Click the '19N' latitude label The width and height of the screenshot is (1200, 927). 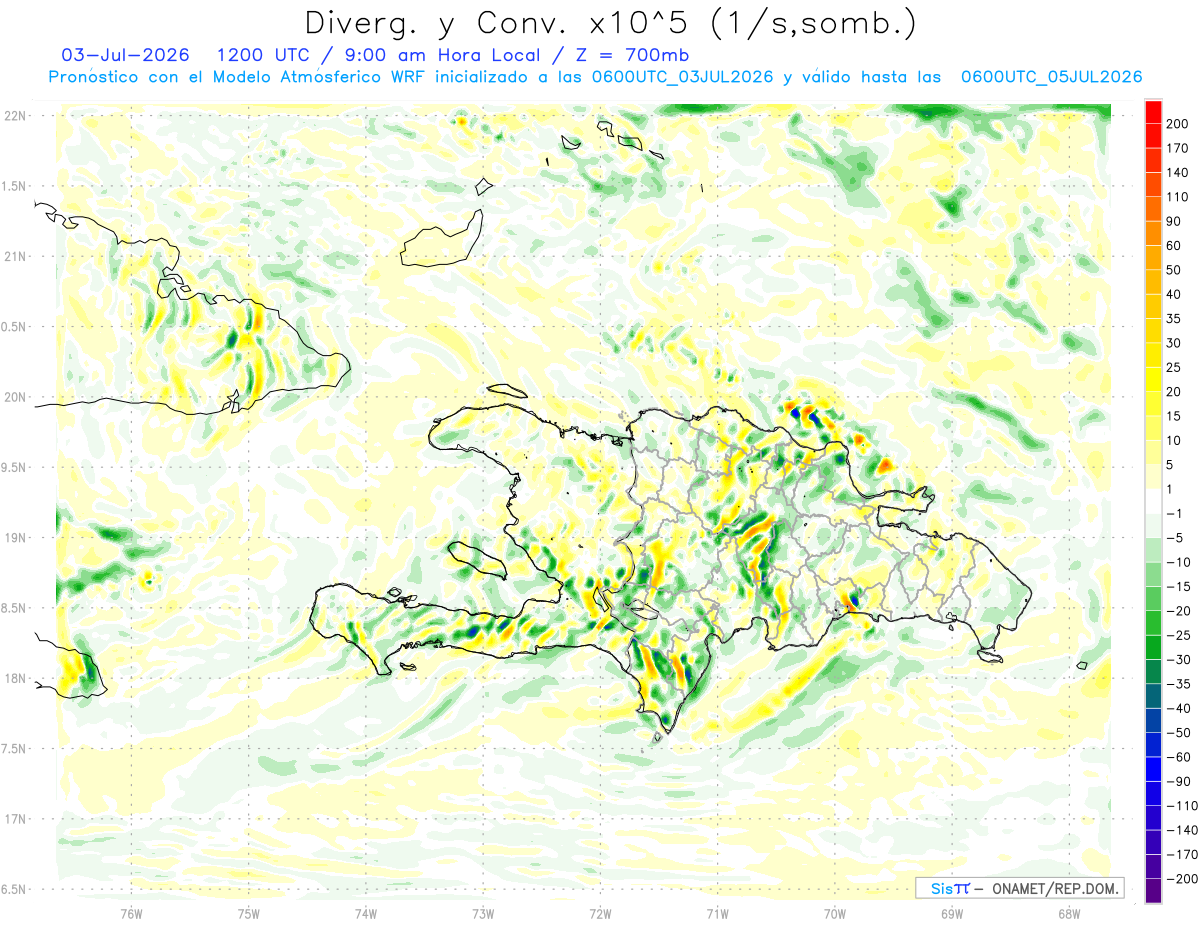point(14,537)
